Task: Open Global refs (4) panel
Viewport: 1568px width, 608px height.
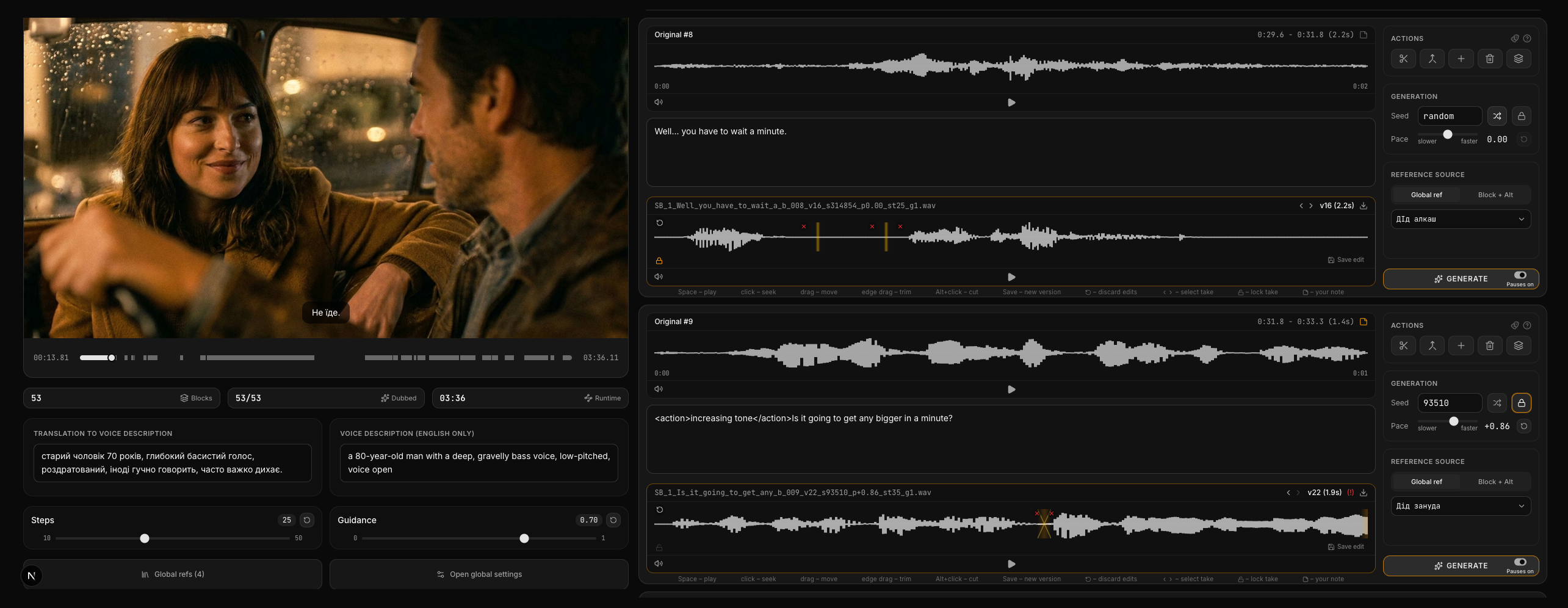Action: (x=173, y=574)
